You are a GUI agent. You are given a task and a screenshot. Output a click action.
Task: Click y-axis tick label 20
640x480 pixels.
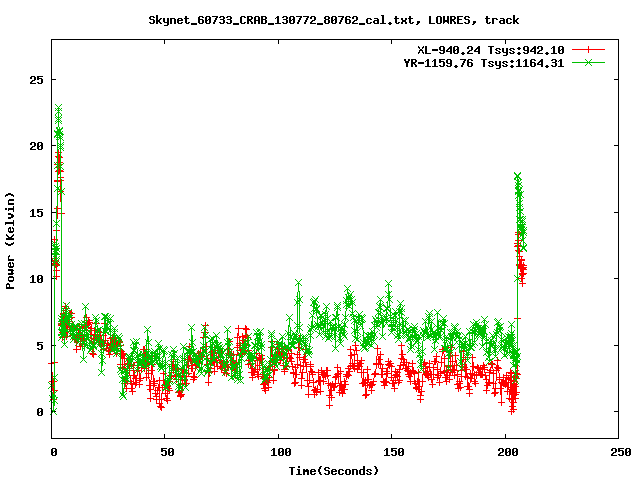[x=36, y=146]
